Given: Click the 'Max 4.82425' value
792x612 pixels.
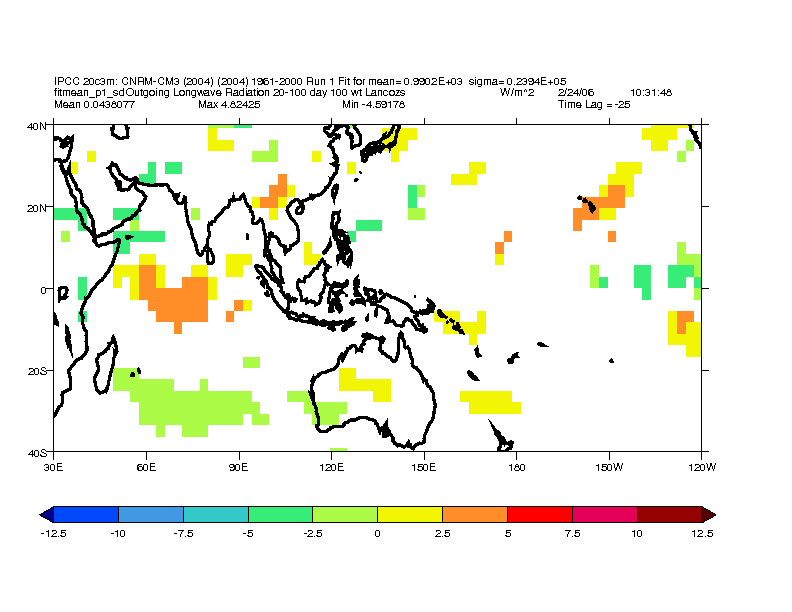Looking at the screenshot, I should click(x=229, y=105).
